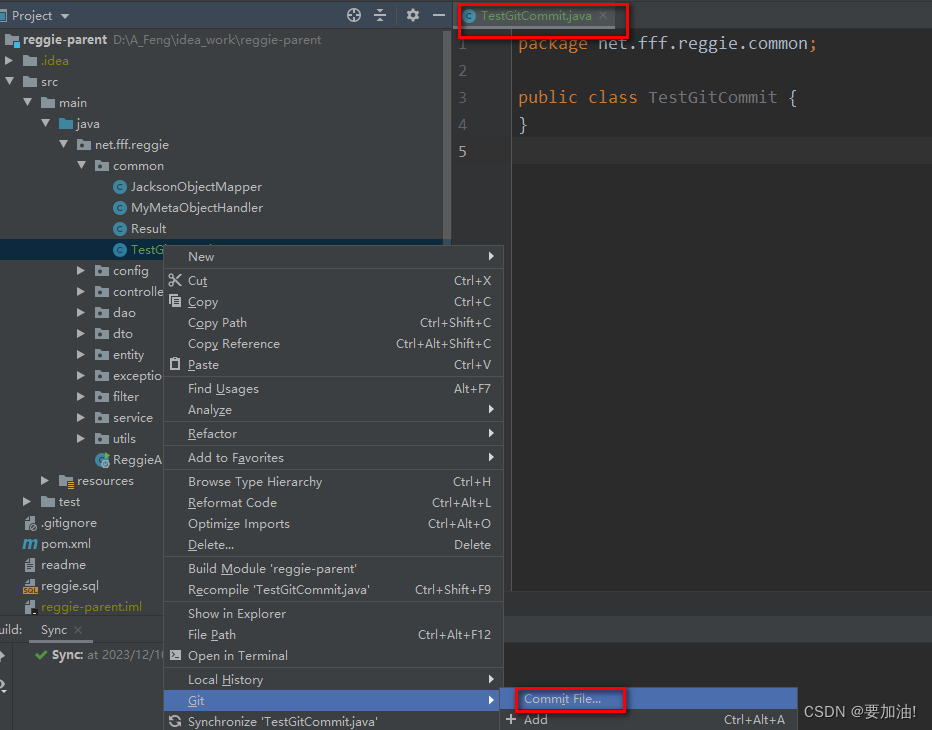Choose Build Module 'reggie-parent'

pyautogui.click(x=333, y=569)
